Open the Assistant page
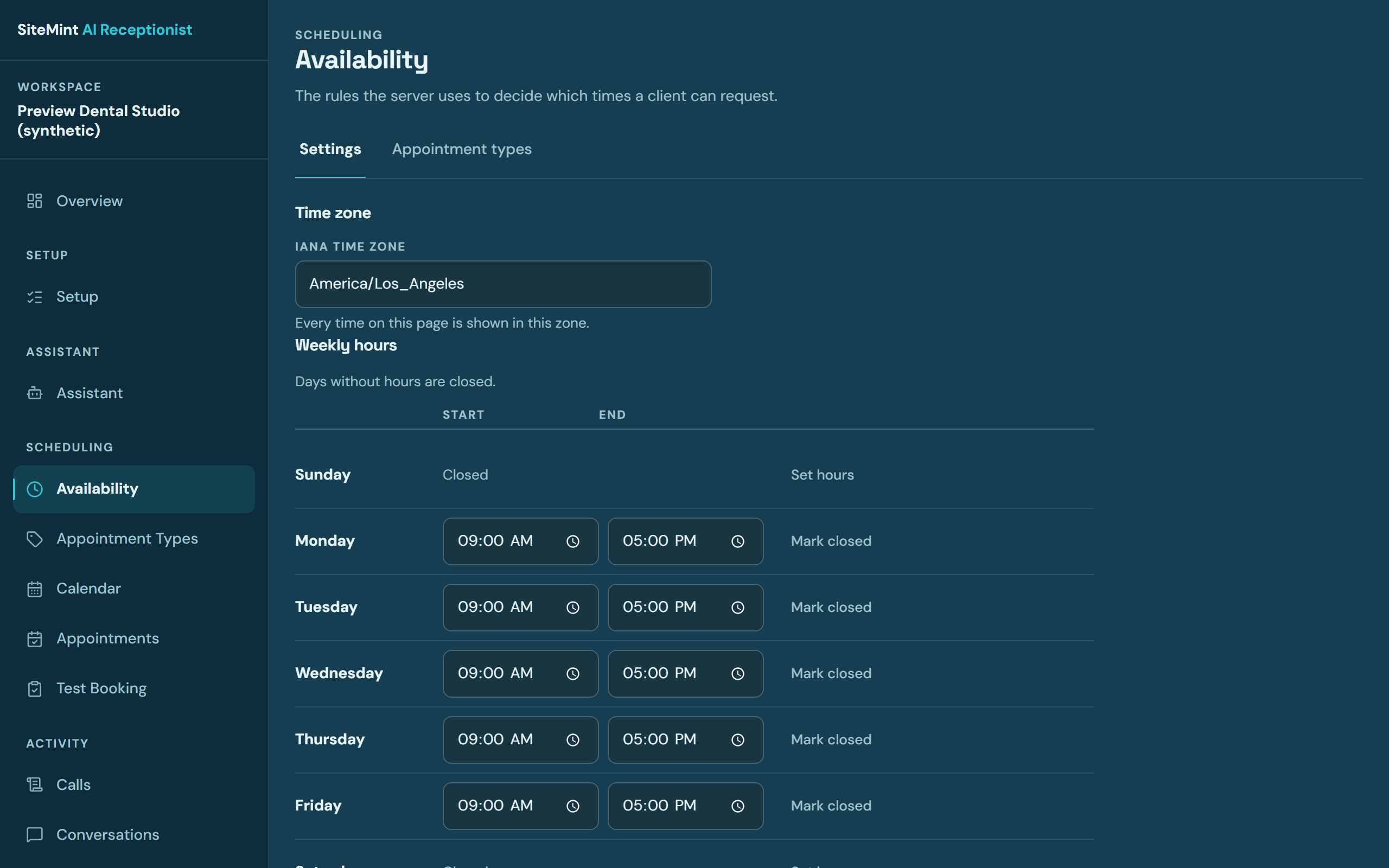Screen dimensions: 1389x868 (x=133, y=393)
